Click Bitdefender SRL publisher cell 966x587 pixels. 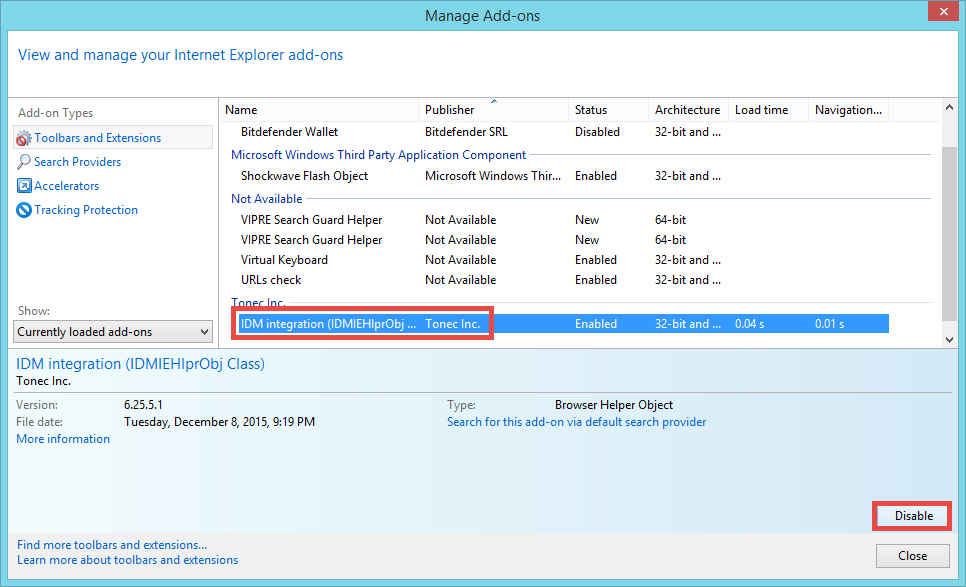click(x=466, y=132)
